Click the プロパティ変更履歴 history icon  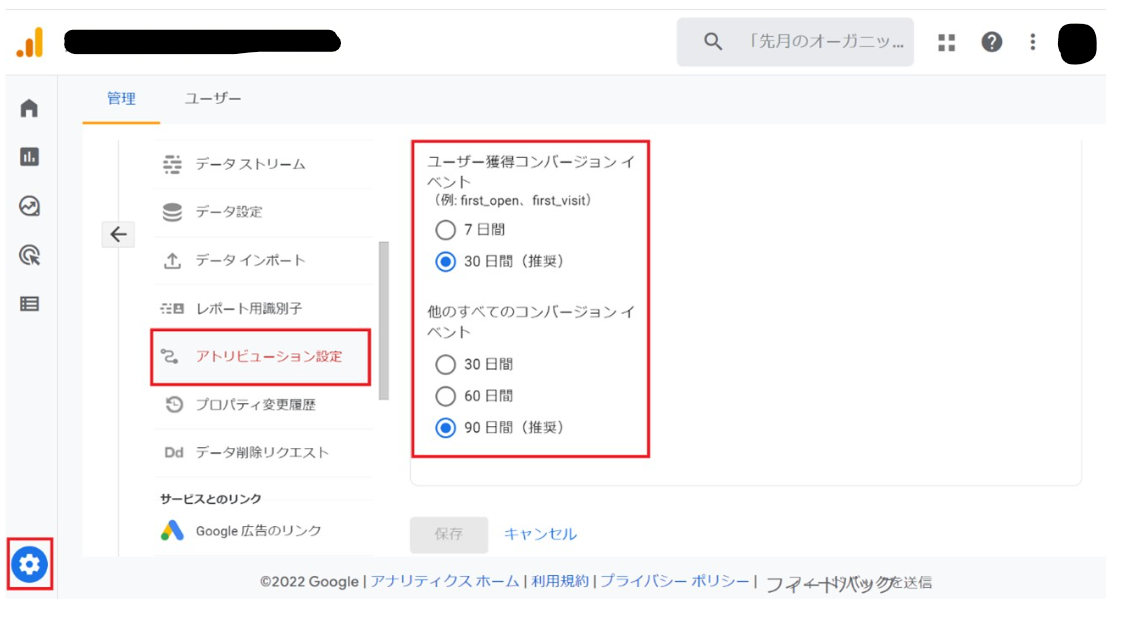[173, 404]
